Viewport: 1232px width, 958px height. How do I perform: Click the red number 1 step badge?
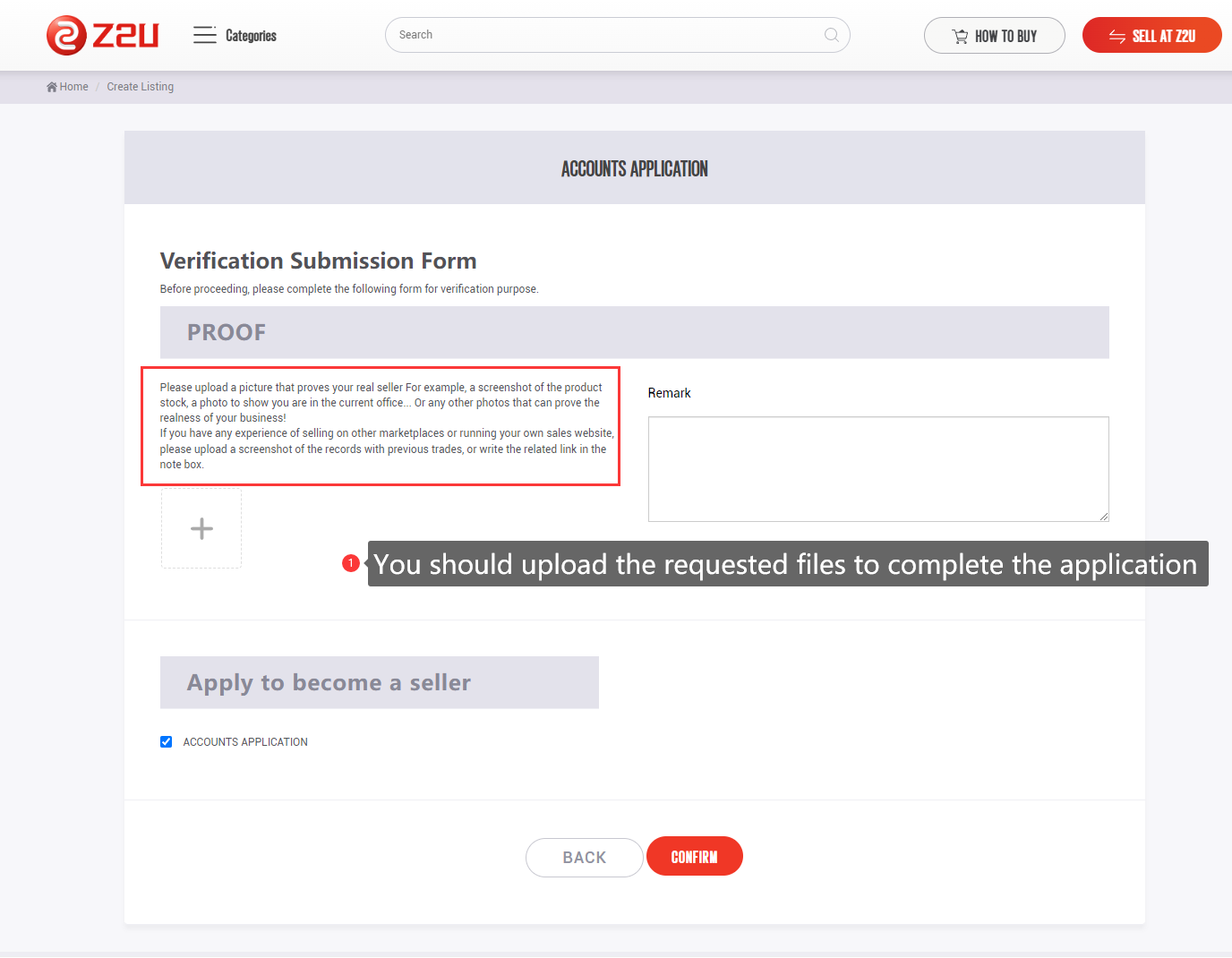(351, 563)
